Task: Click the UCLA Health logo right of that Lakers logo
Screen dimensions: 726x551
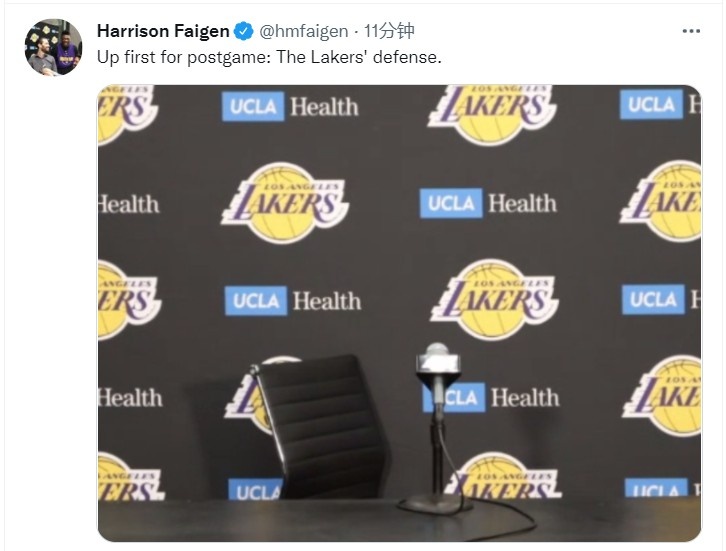Action: pyautogui.click(x=488, y=203)
